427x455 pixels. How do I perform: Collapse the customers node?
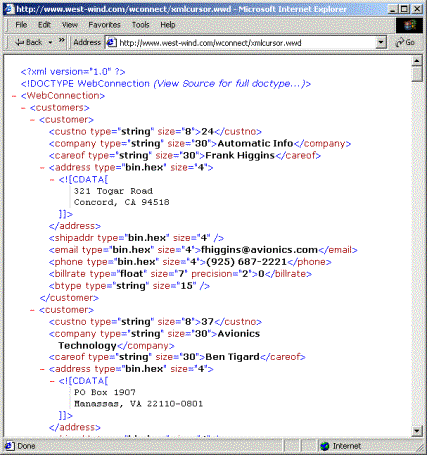[23, 108]
